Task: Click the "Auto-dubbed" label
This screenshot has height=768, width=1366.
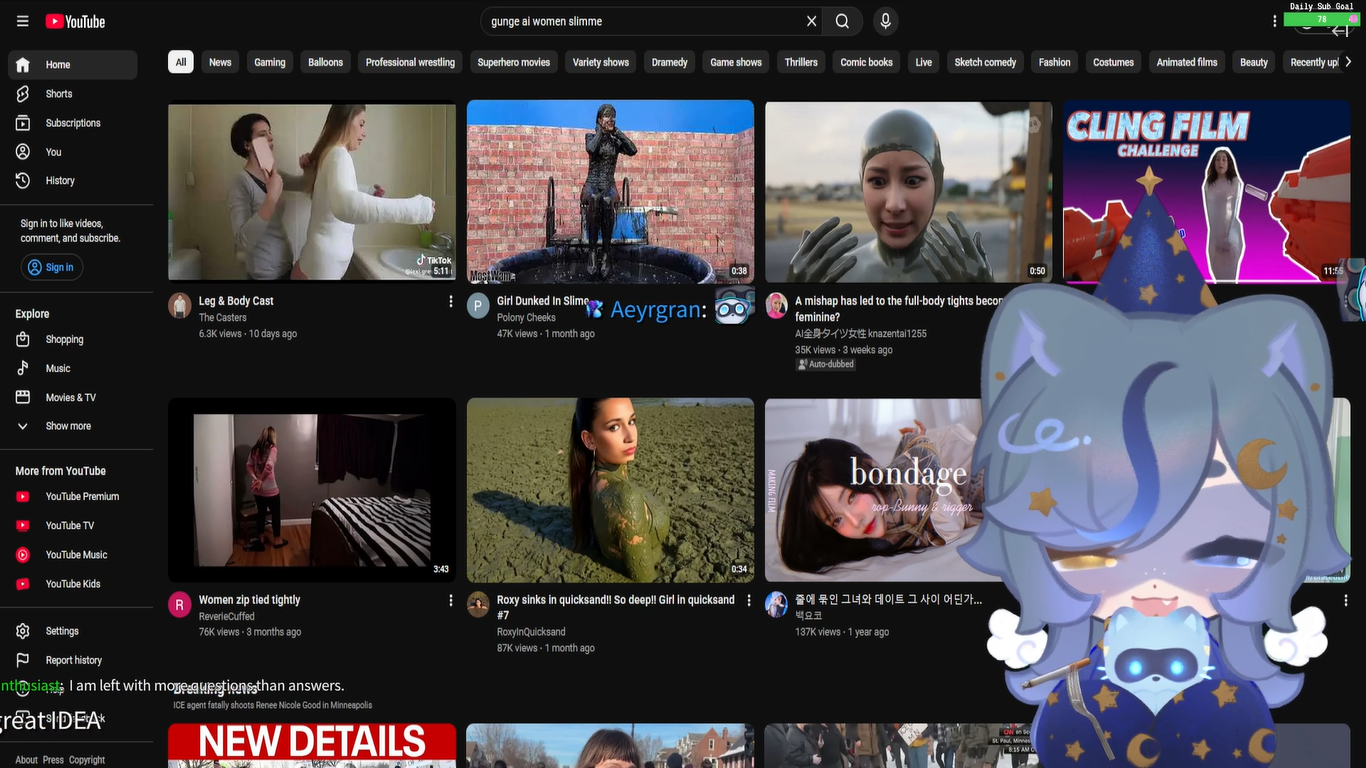Action: 825,365
